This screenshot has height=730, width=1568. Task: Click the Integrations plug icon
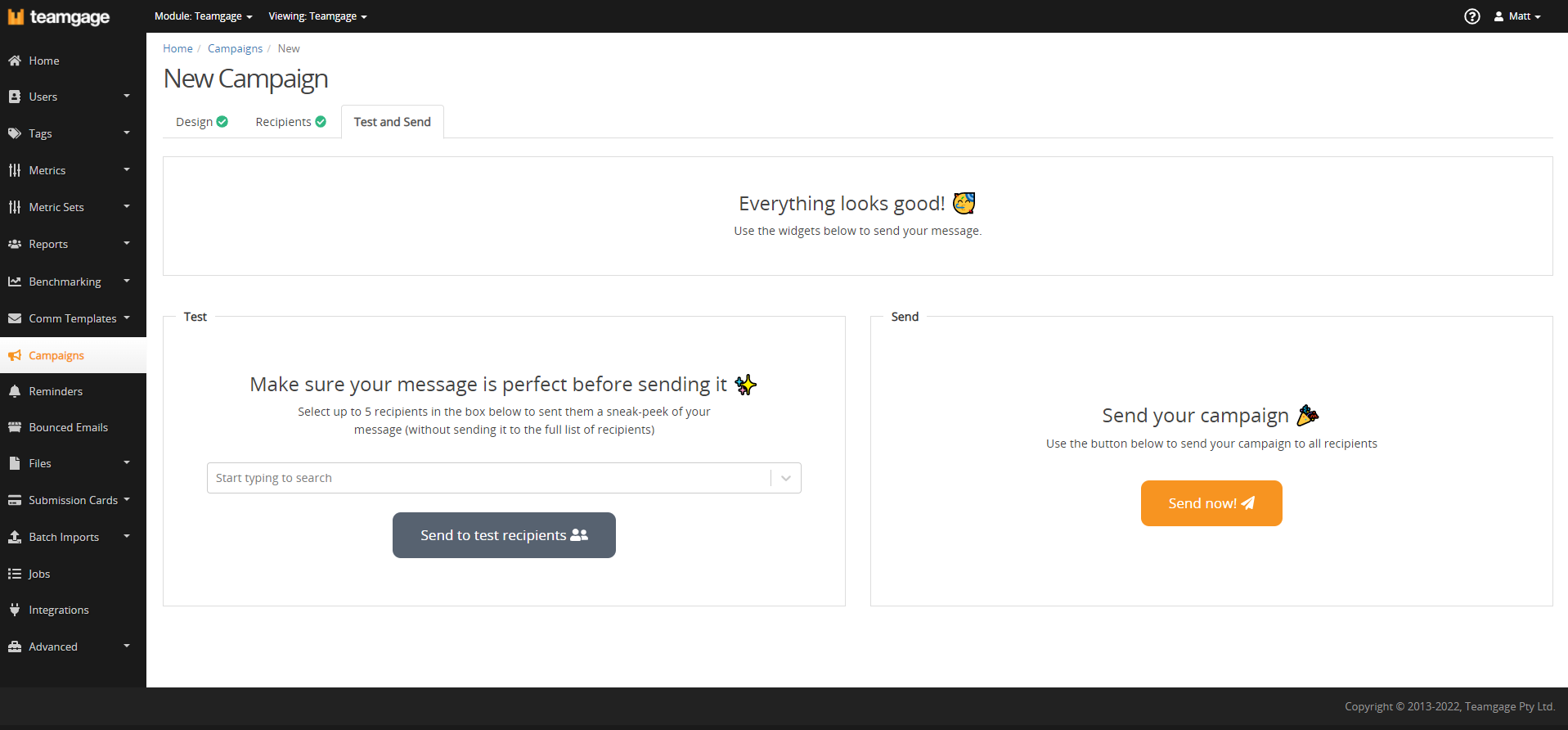(15, 610)
